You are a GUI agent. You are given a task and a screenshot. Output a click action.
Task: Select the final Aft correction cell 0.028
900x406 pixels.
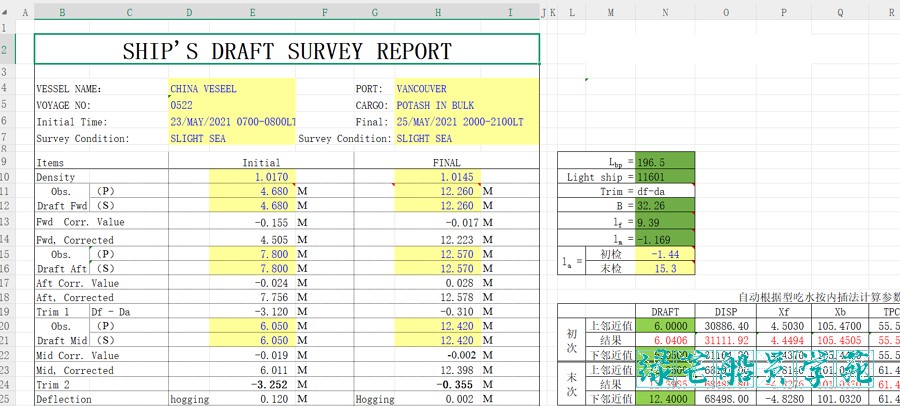click(438, 283)
